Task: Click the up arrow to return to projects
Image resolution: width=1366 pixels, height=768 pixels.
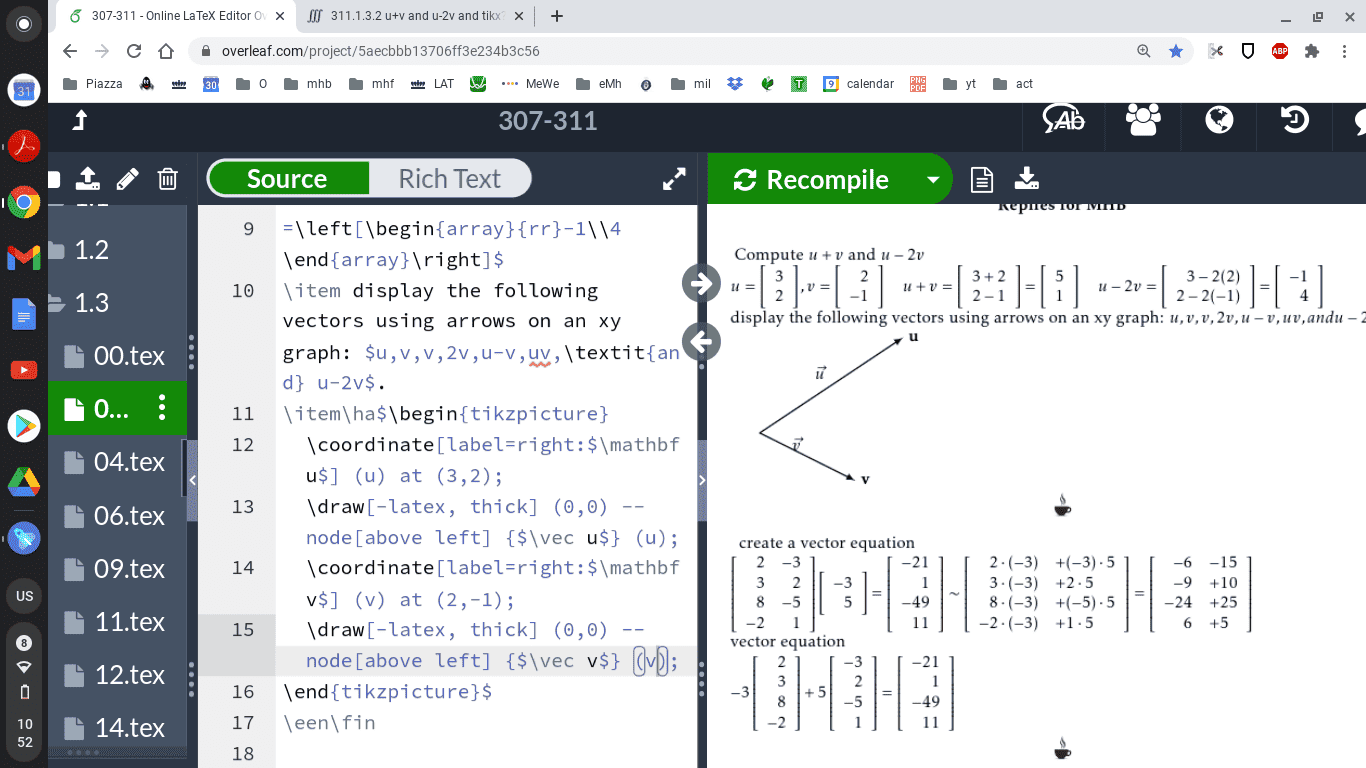Action: pyautogui.click(x=80, y=121)
